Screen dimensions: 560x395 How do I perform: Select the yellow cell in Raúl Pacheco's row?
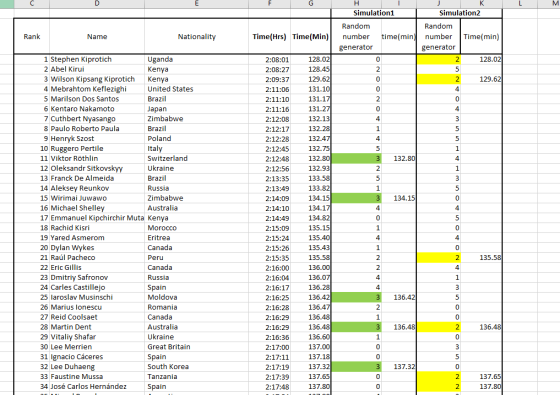click(x=439, y=258)
